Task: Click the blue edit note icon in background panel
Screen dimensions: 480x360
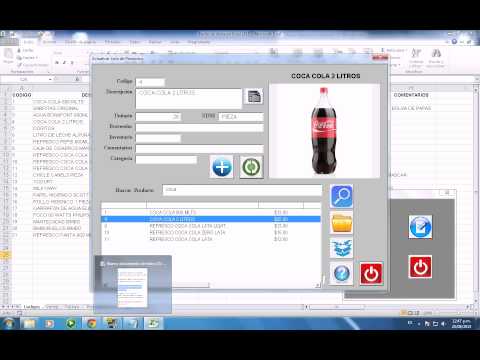Action: (x=420, y=227)
